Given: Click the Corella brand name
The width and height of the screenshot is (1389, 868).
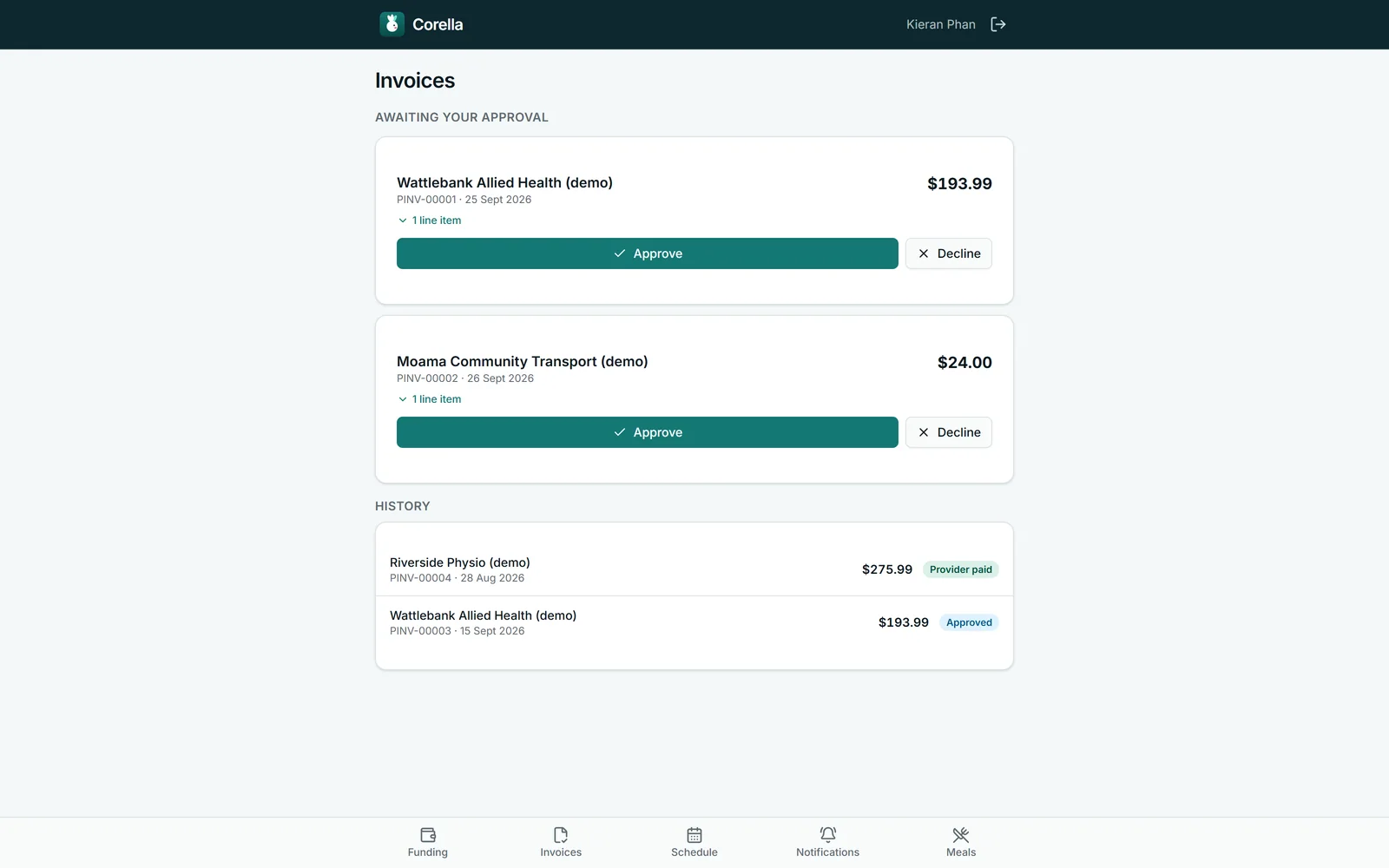Looking at the screenshot, I should coord(438,24).
